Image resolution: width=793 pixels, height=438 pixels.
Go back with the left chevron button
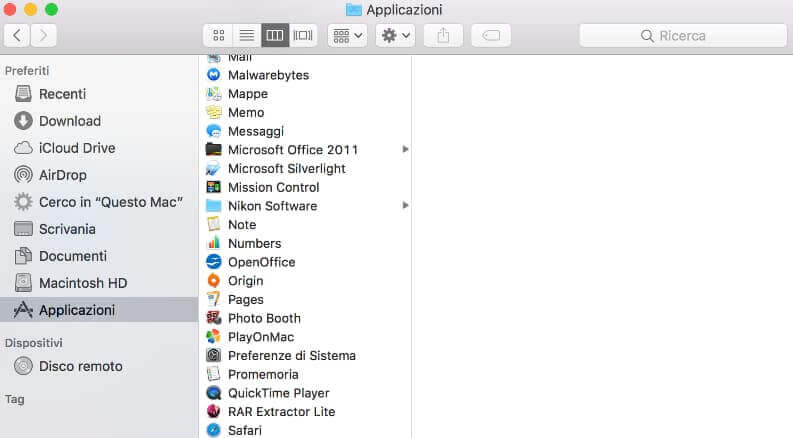tap(17, 35)
